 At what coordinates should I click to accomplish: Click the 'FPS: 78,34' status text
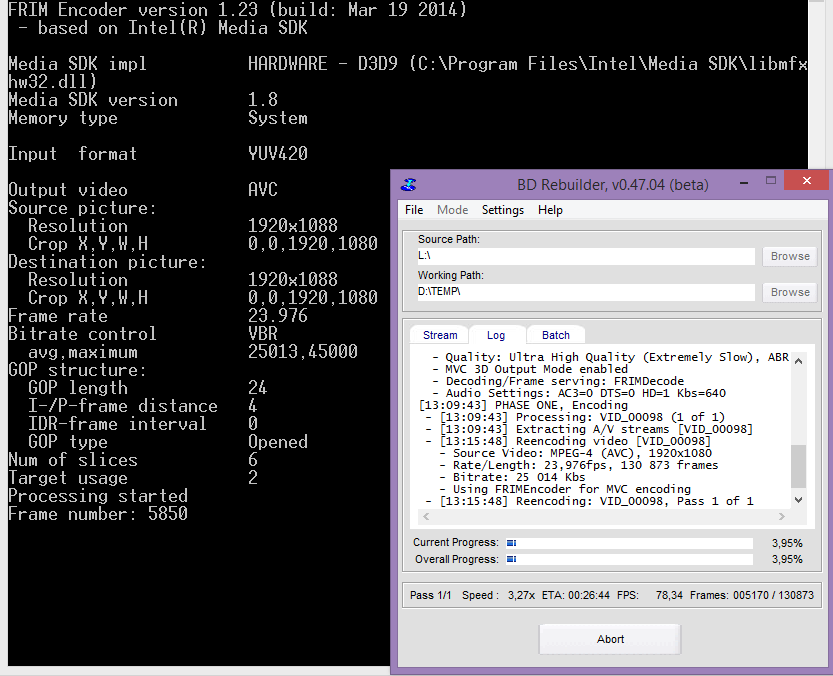point(650,595)
